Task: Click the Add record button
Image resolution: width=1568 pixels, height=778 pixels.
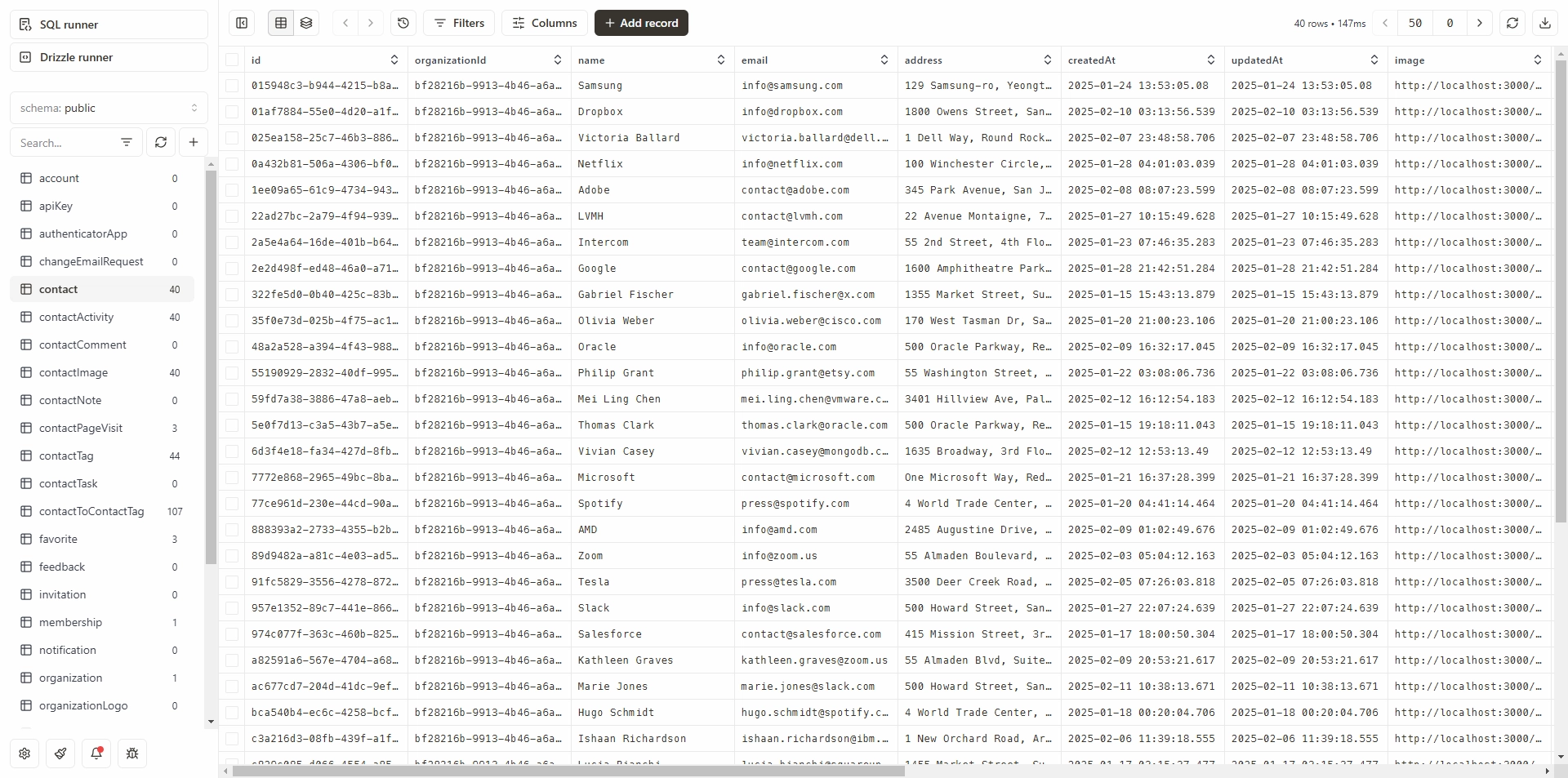Action: click(x=641, y=23)
